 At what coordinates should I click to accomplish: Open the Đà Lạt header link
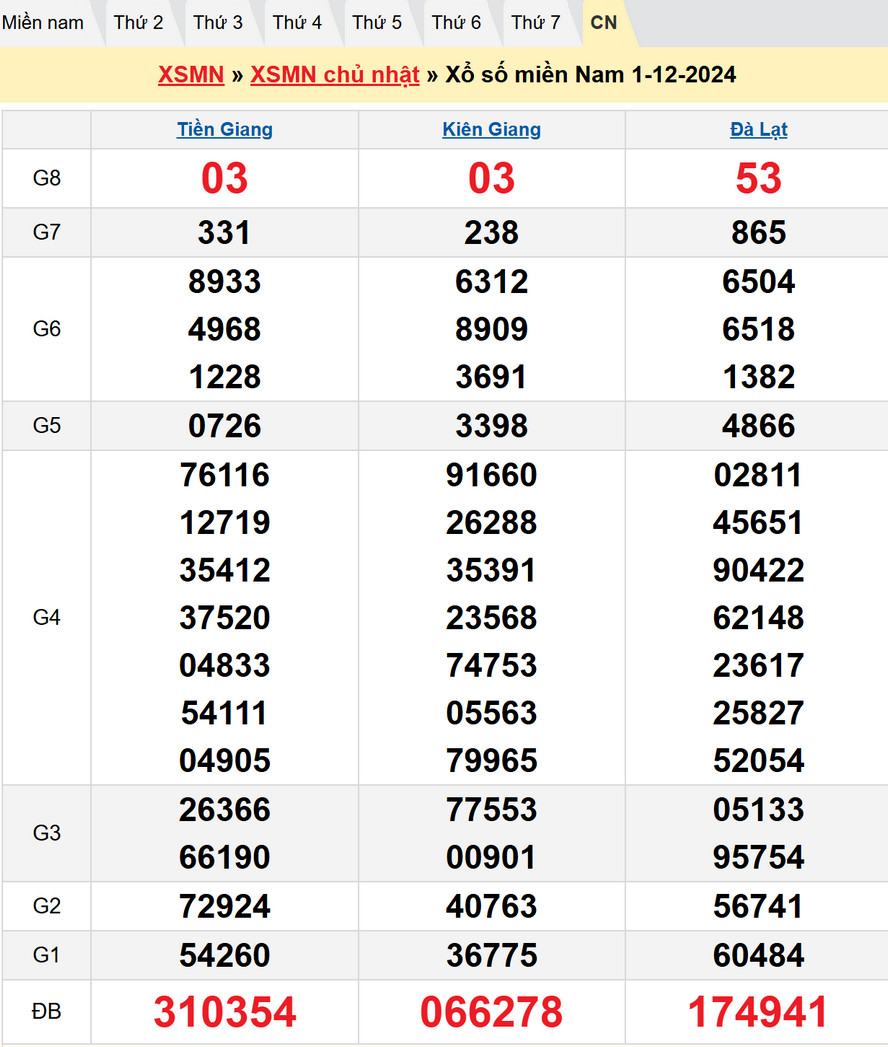759,129
